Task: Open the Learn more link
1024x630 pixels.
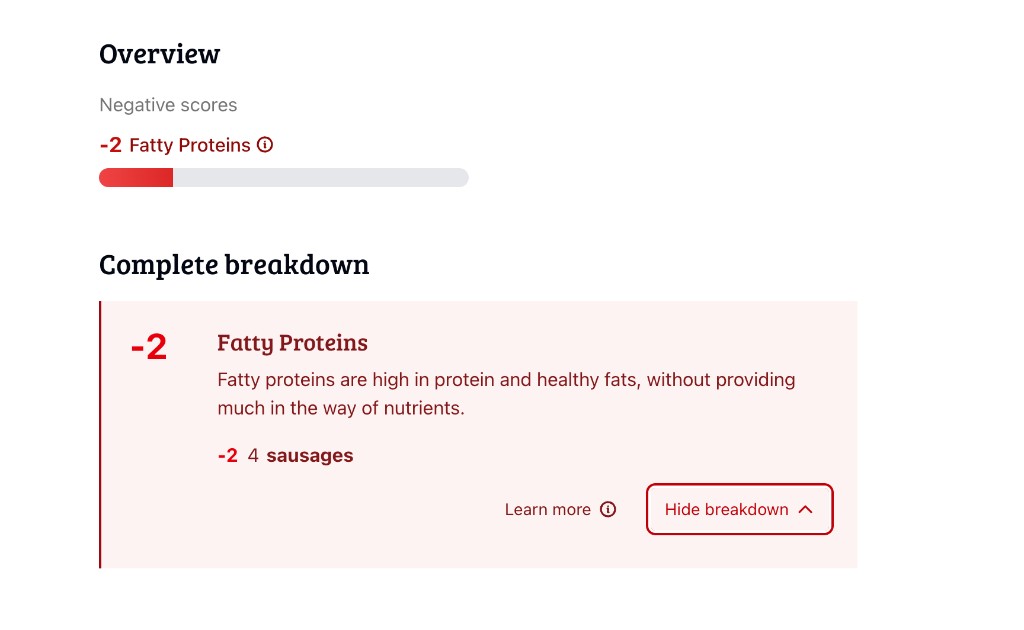Action: (x=548, y=510)
